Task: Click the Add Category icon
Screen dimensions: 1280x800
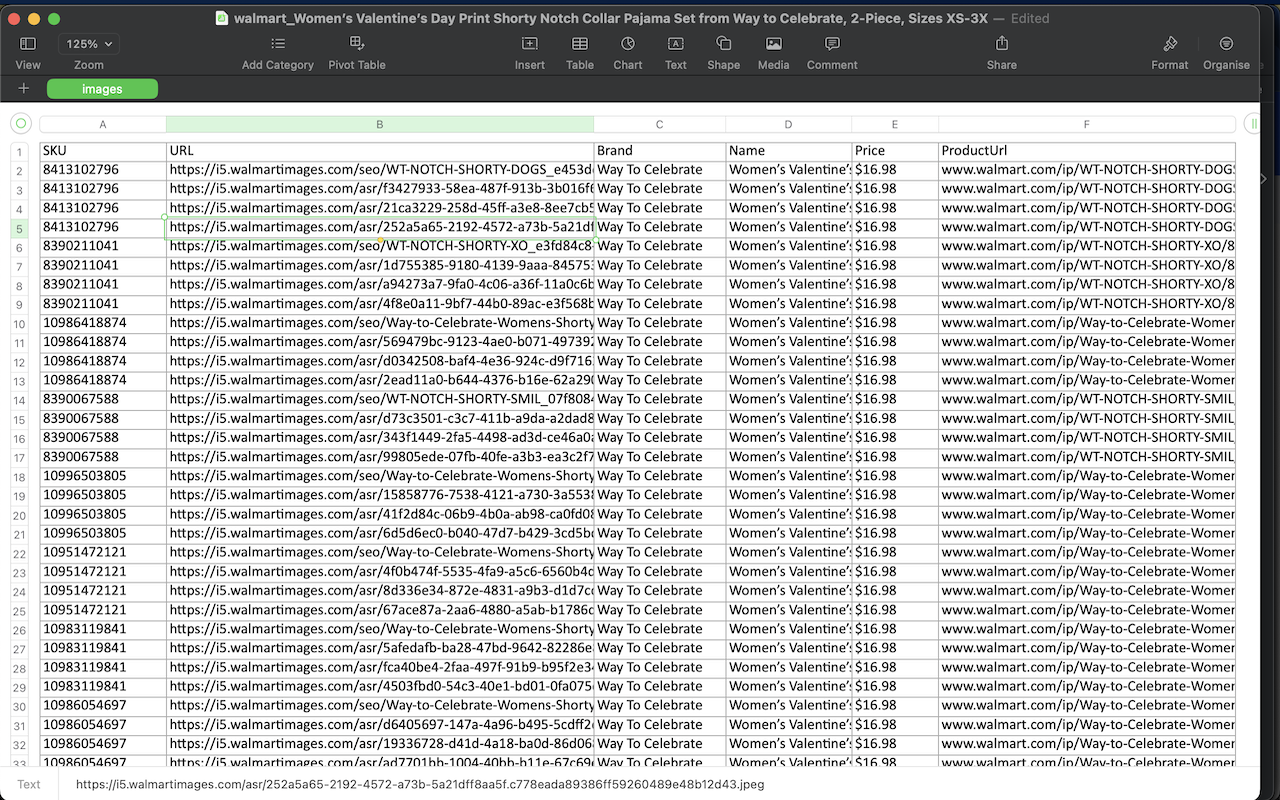Action: [x=278, y=44]
